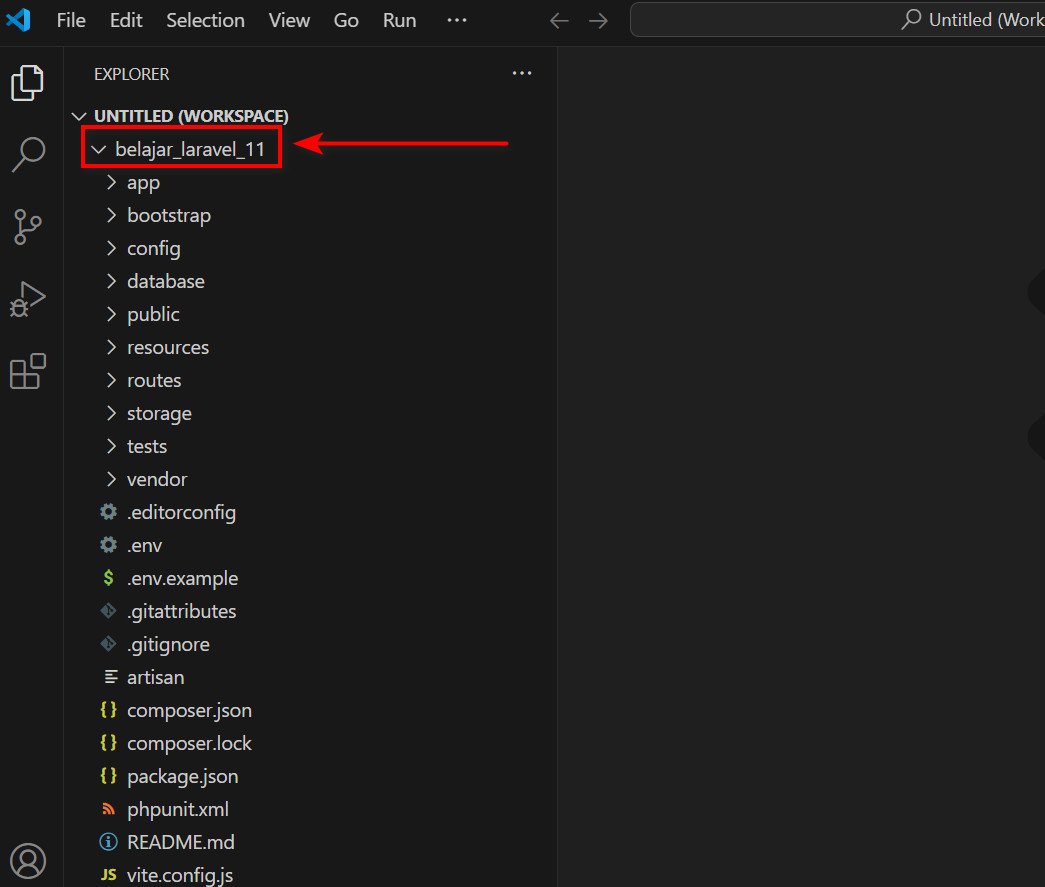
Task: Select the belajar_laravel_11 folder name
Action: [190, 149]
